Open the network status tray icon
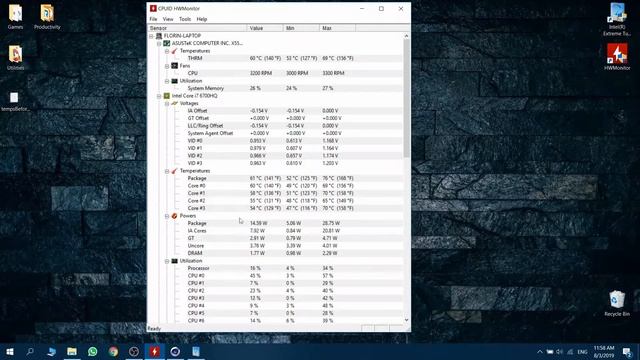This screenshot has width=640, height=360. (570, 352)
